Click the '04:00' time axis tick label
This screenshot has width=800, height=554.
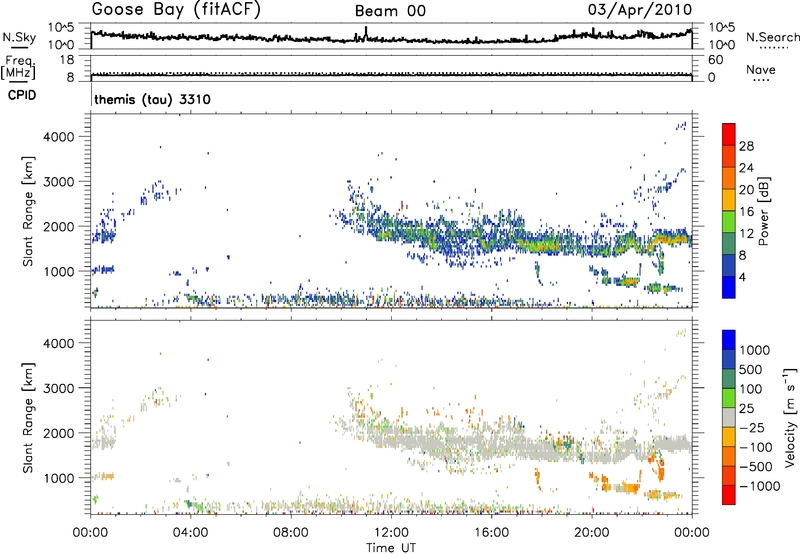coord(190,533)
